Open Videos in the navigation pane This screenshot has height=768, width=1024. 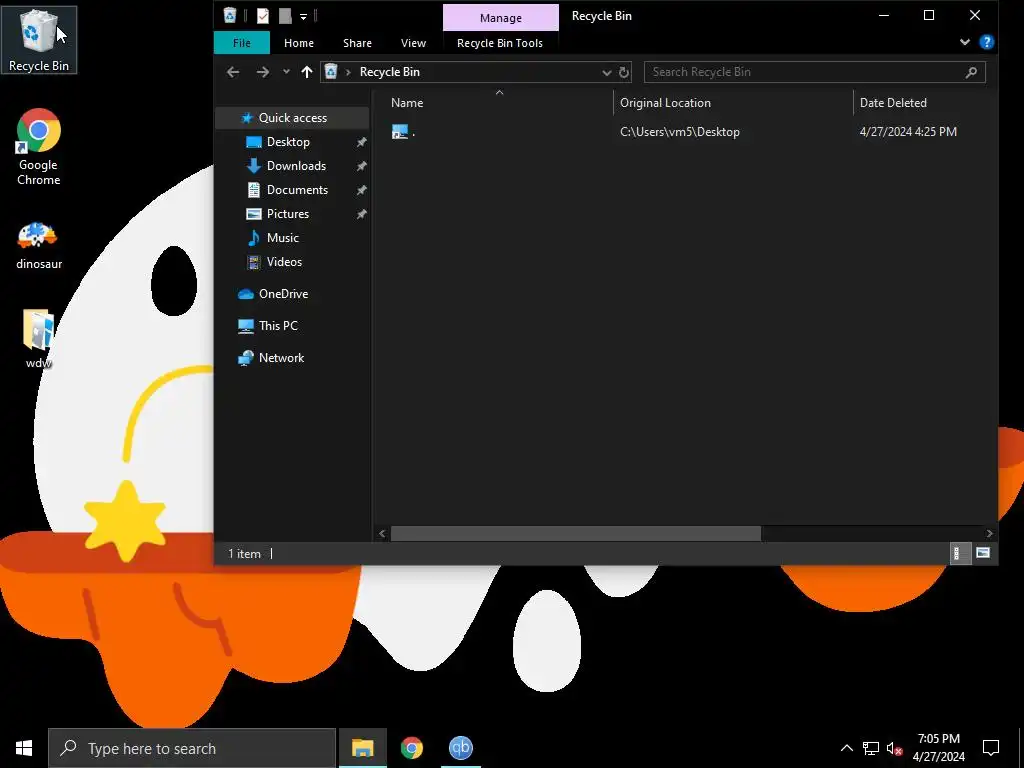pos(284,262)
